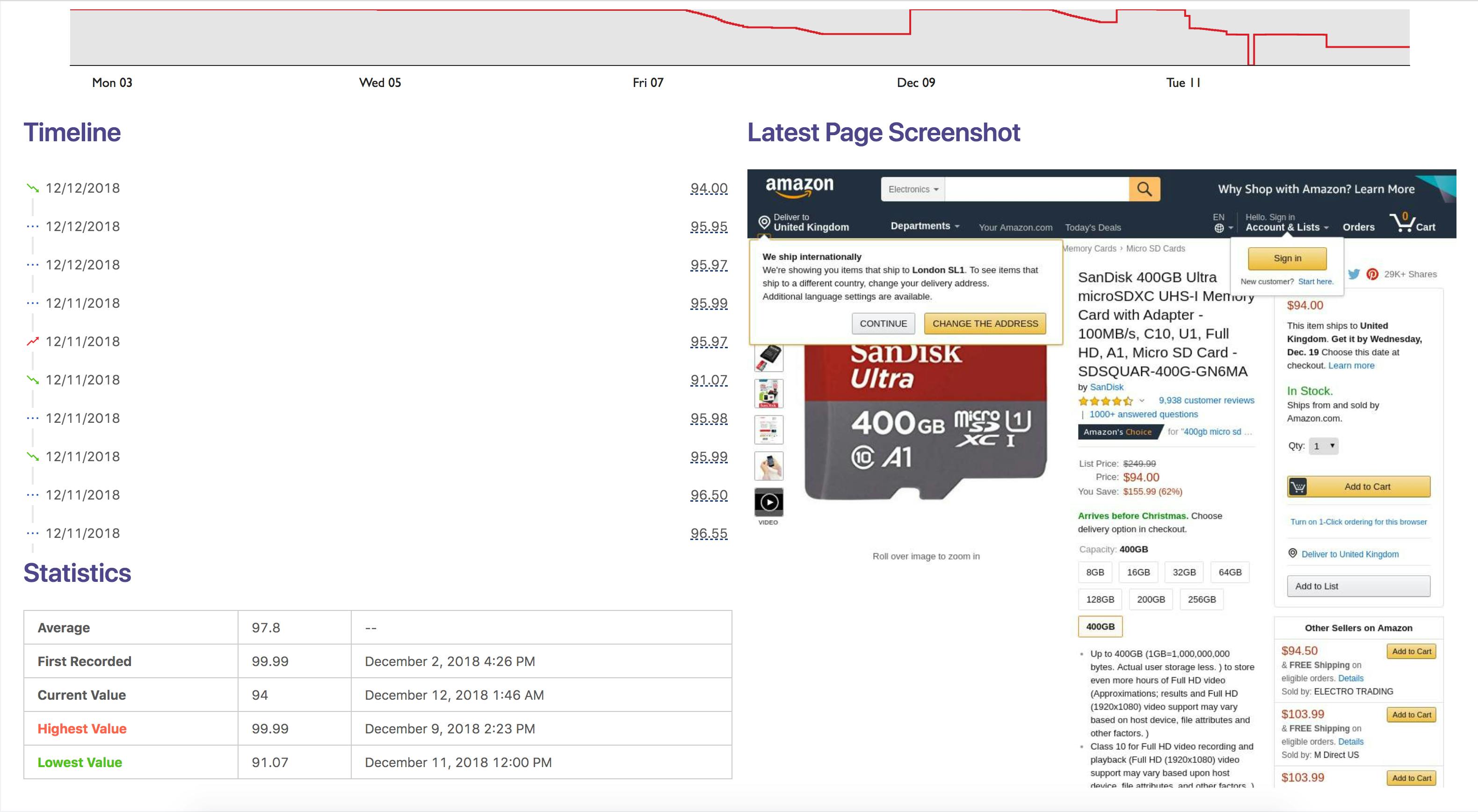The height and width of the screenshot is (812, 1478).
Task: Click the Deliver to United Kingdom link
Action: point(1350,554)
